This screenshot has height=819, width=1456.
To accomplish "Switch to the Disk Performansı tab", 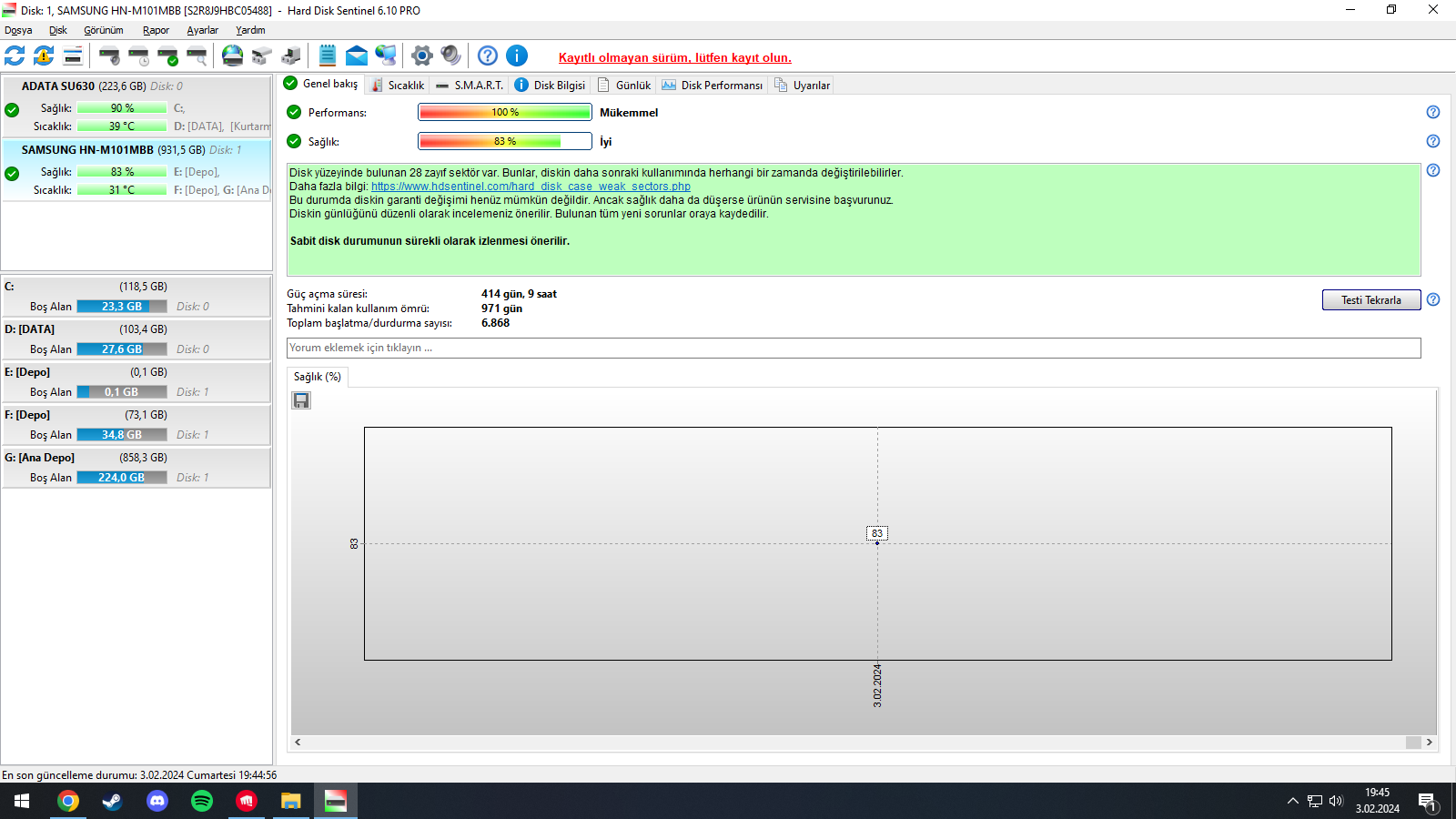I will 713,85.
